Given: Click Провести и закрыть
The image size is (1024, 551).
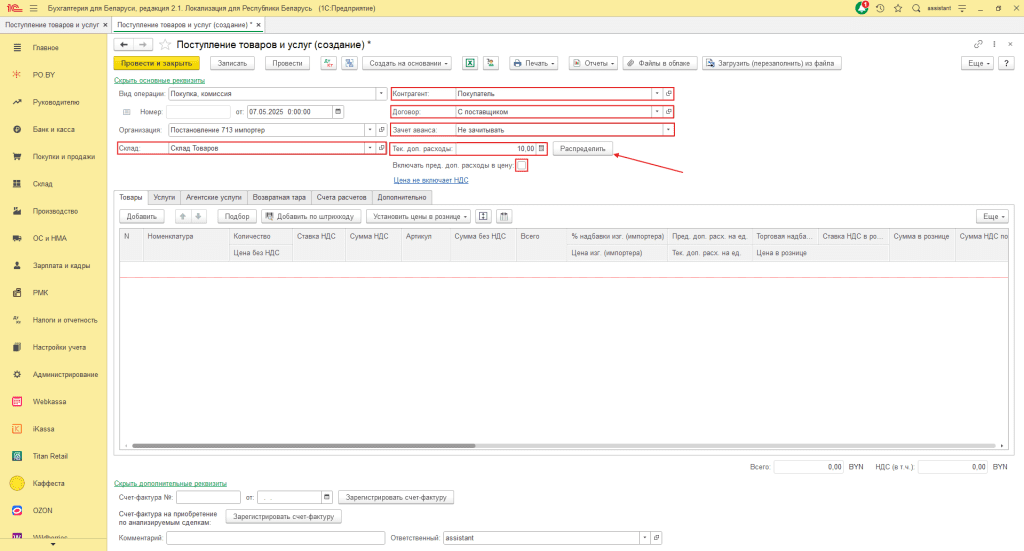Looking at the screenshot, I should coord(157,63).
